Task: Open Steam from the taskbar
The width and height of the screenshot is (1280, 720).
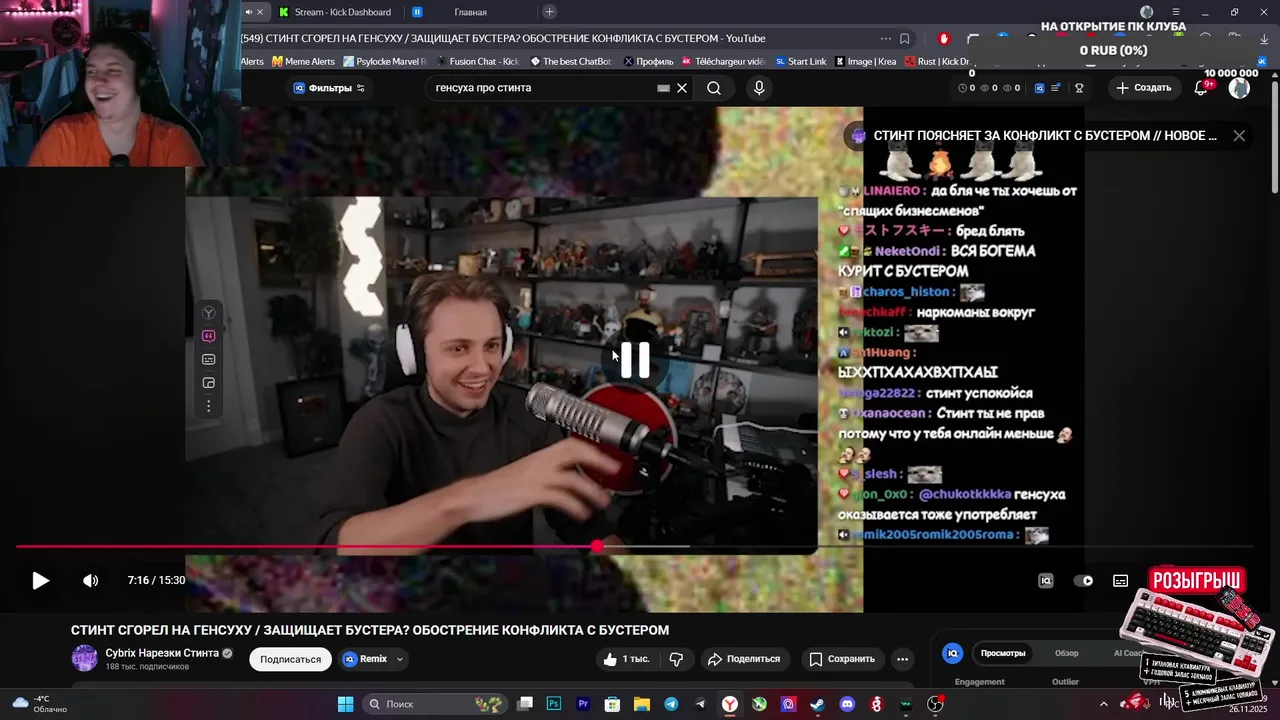Action: (817, 704)
